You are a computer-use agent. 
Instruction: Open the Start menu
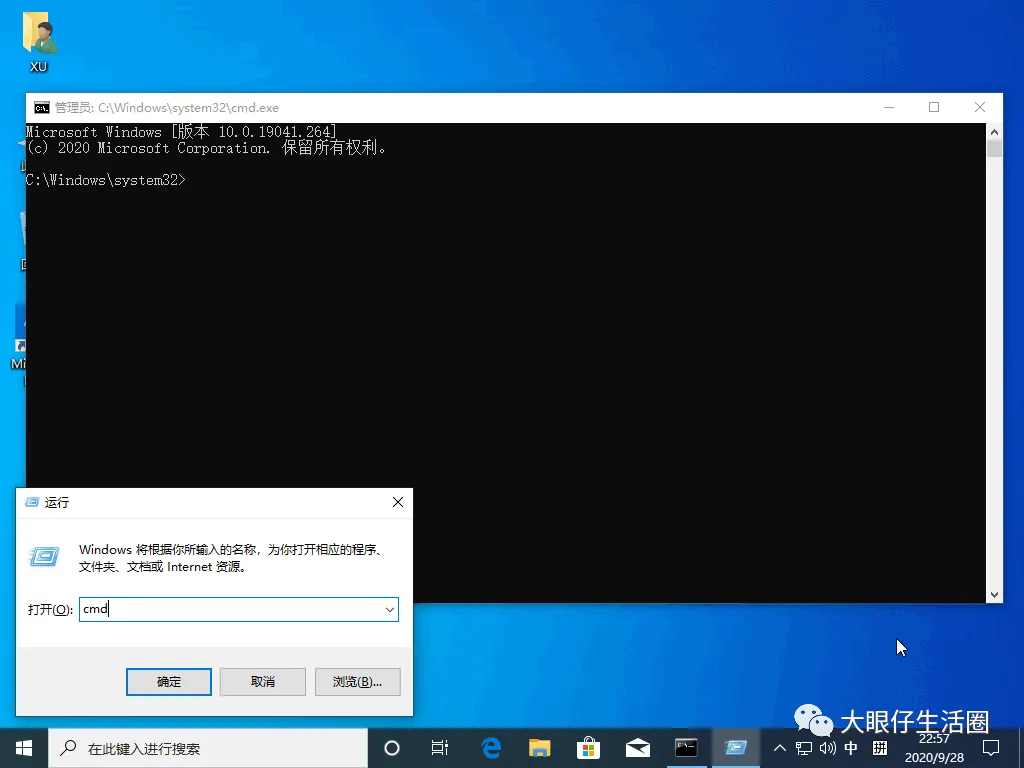pyautogui.click(x=22, y=747)
